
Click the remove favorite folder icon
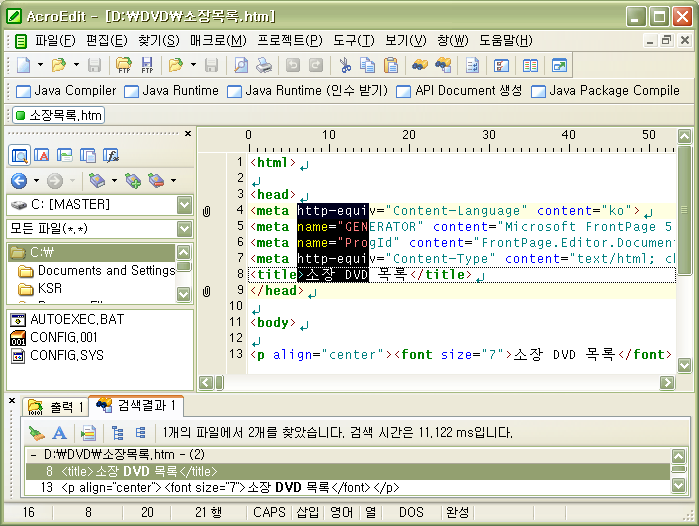click(156, 181)
